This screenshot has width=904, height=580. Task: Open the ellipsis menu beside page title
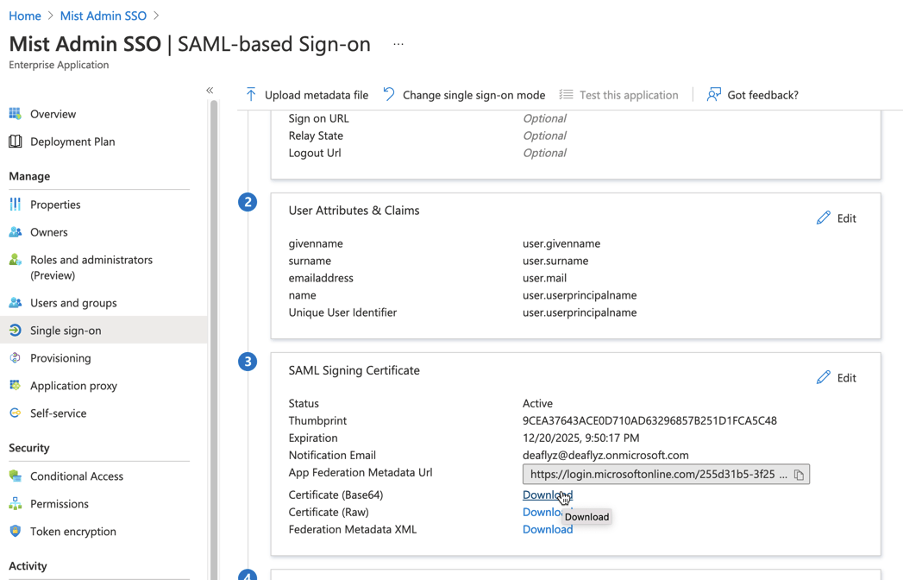click(397, 44)
